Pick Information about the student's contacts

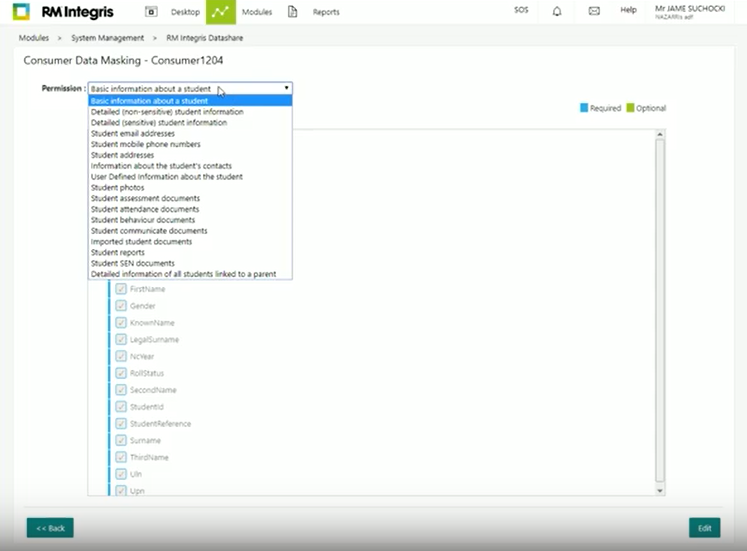pyautogui.click(x=190, y=166)
